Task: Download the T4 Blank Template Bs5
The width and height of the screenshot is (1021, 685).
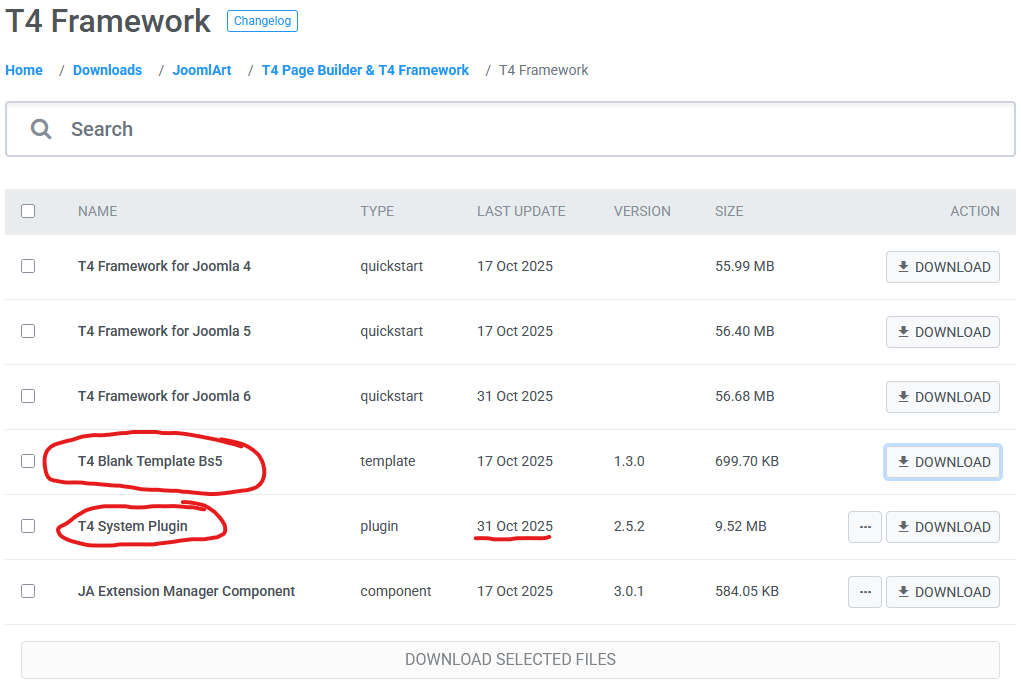Action: coord(943,462)
